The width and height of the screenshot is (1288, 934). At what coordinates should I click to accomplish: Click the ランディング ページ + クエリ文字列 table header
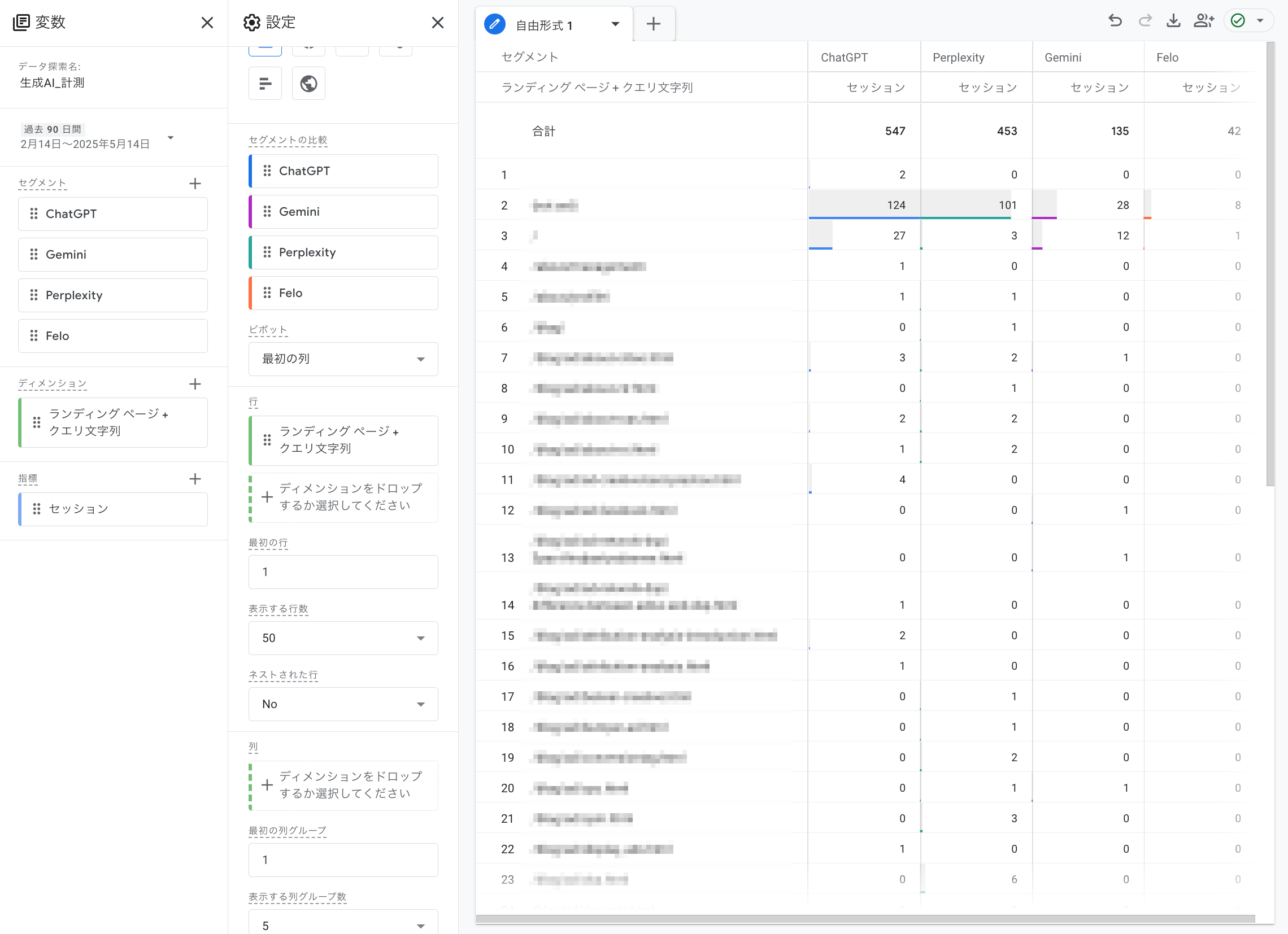pyautogui.click(x=597, y=88)
